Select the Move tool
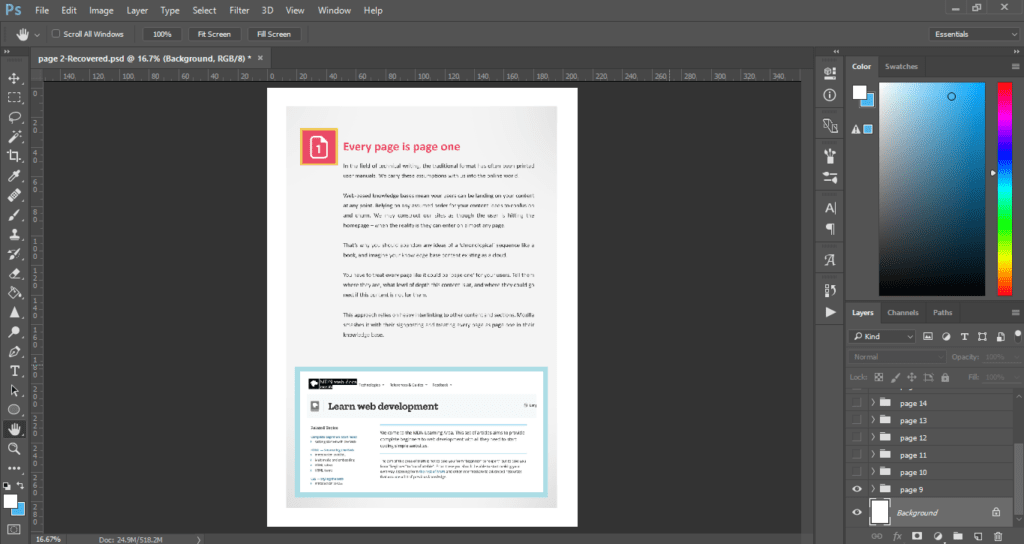Viewport: 1024px width, 544px height. (x=14, y=78)
